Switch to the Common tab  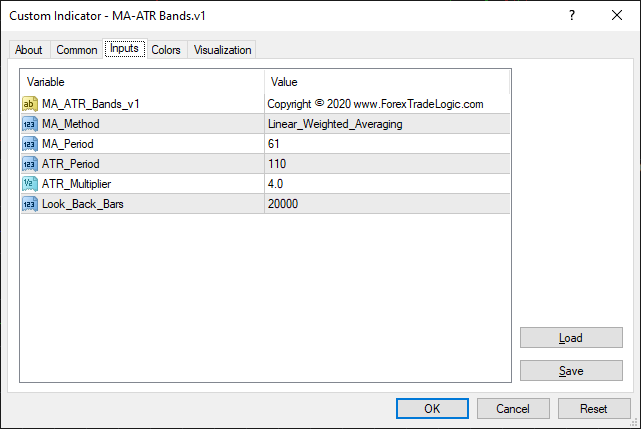[77, 50]
